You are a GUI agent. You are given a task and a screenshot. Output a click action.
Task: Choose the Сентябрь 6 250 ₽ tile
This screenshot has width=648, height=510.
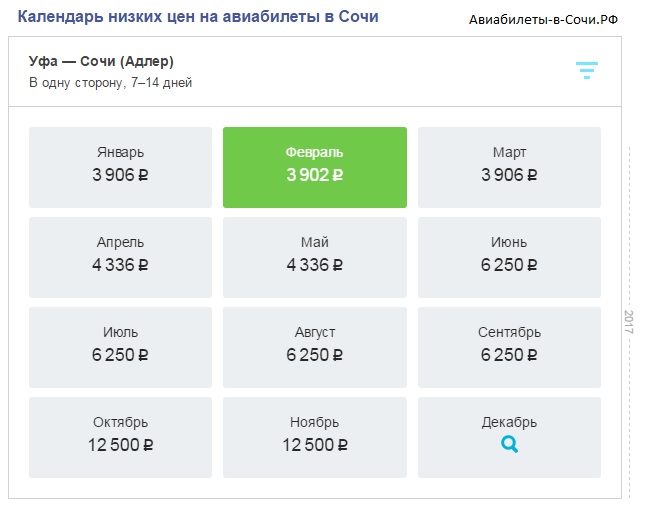pyautogui.click(x=509, y=347)
